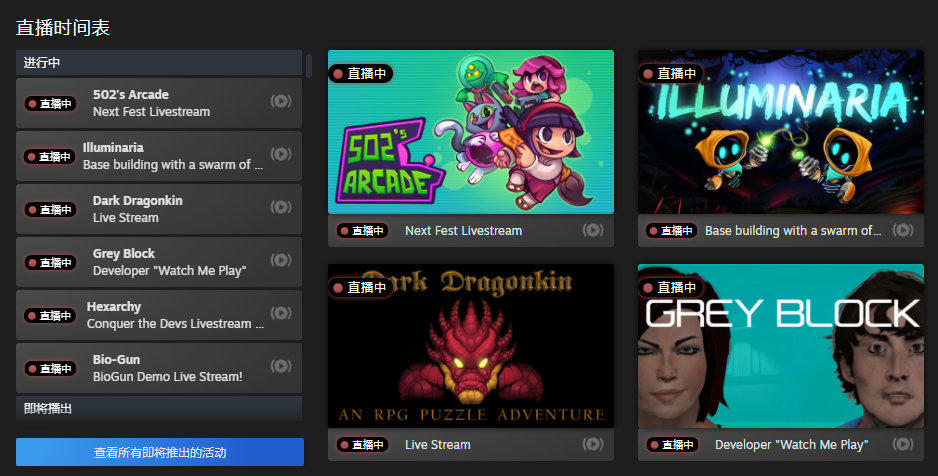Open Grey Block title in schedule list
The image size is (938, 476).
click(124, 254)
